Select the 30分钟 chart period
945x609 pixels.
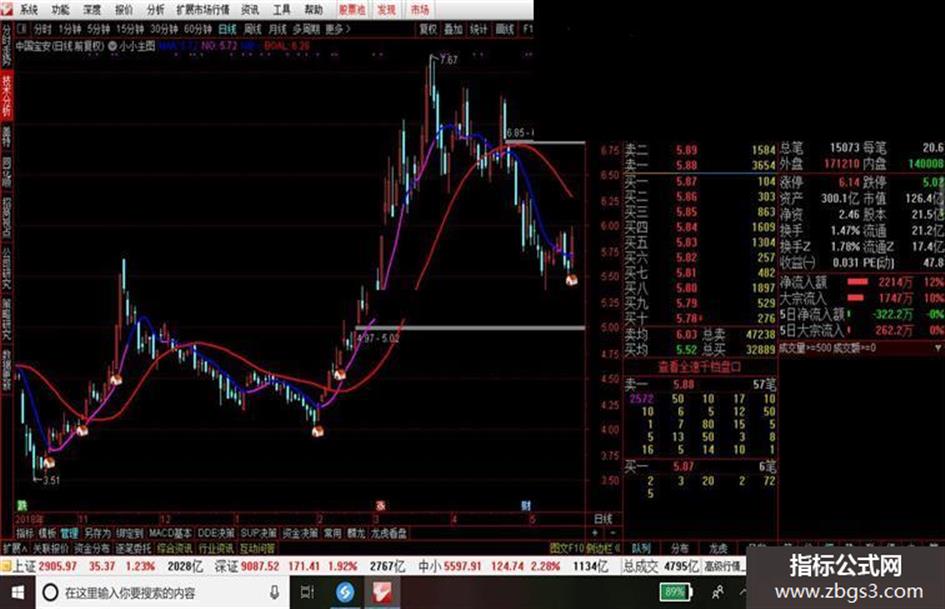[164, 29]
